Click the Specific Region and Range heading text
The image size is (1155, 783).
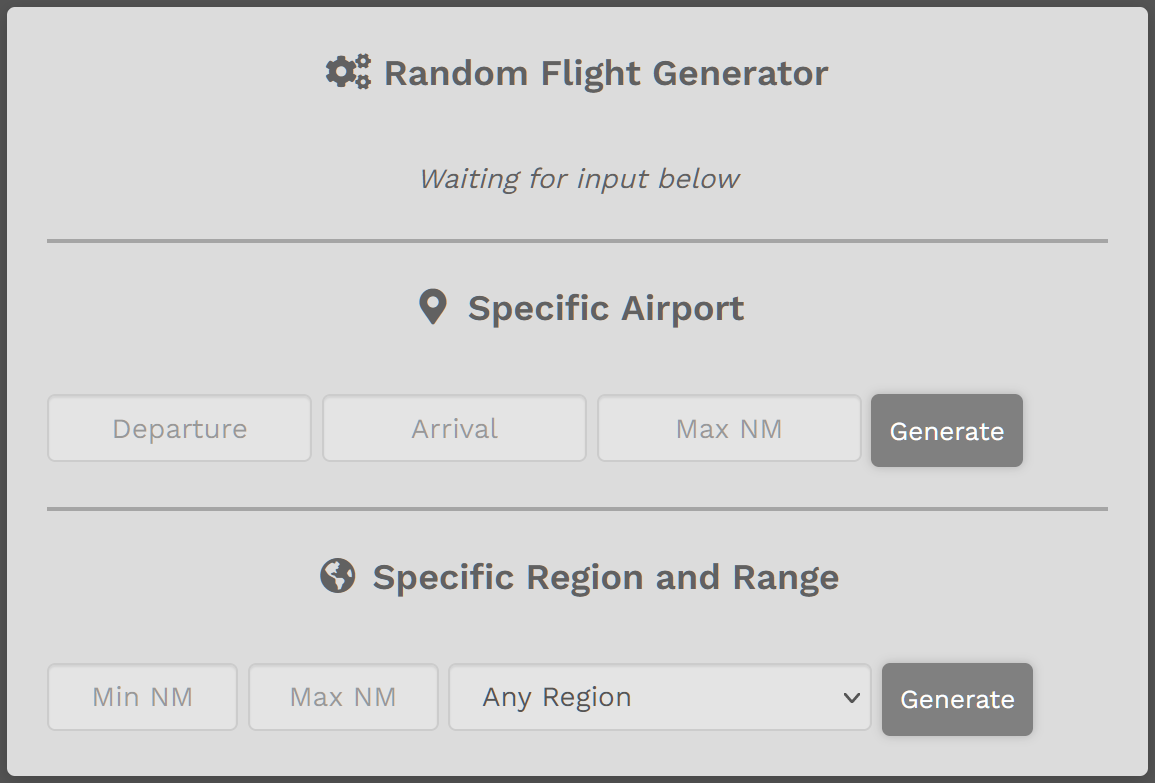(605, 577)
